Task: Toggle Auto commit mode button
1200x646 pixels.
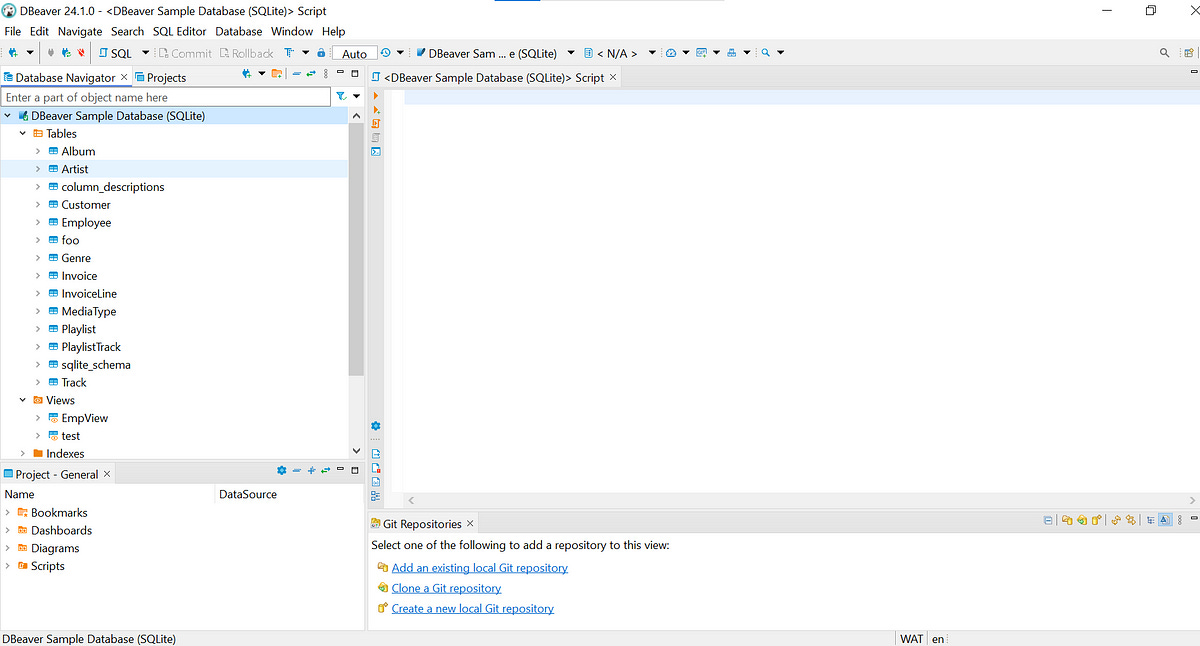Action: coord(354,53)
